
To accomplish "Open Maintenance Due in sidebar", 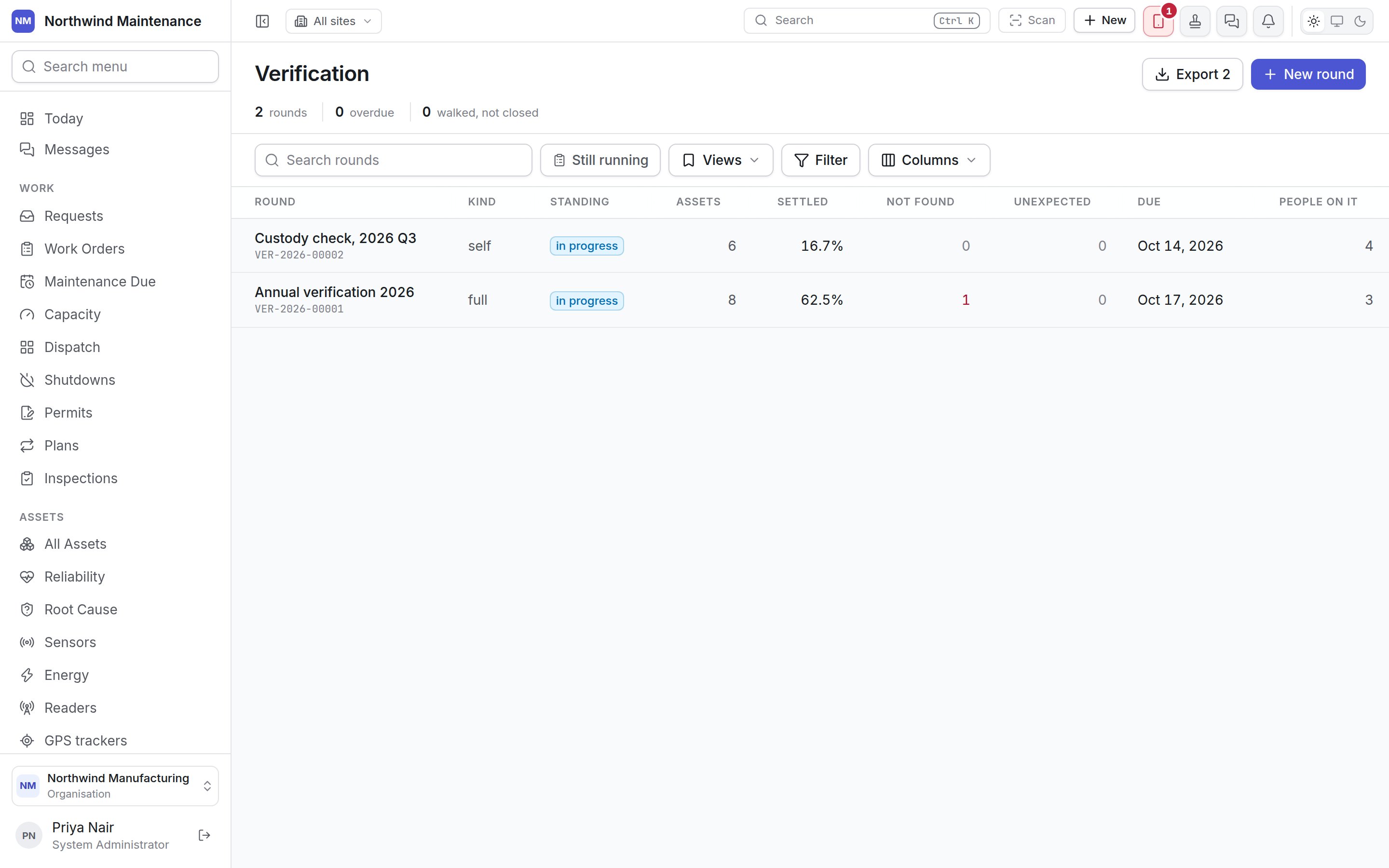I will 115,281.
